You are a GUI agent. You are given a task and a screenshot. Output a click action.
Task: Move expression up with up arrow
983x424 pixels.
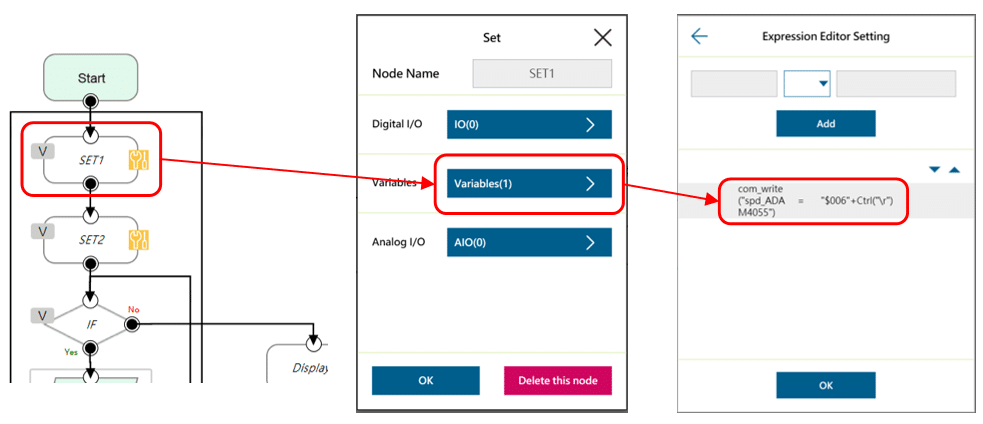click(954, 170)
